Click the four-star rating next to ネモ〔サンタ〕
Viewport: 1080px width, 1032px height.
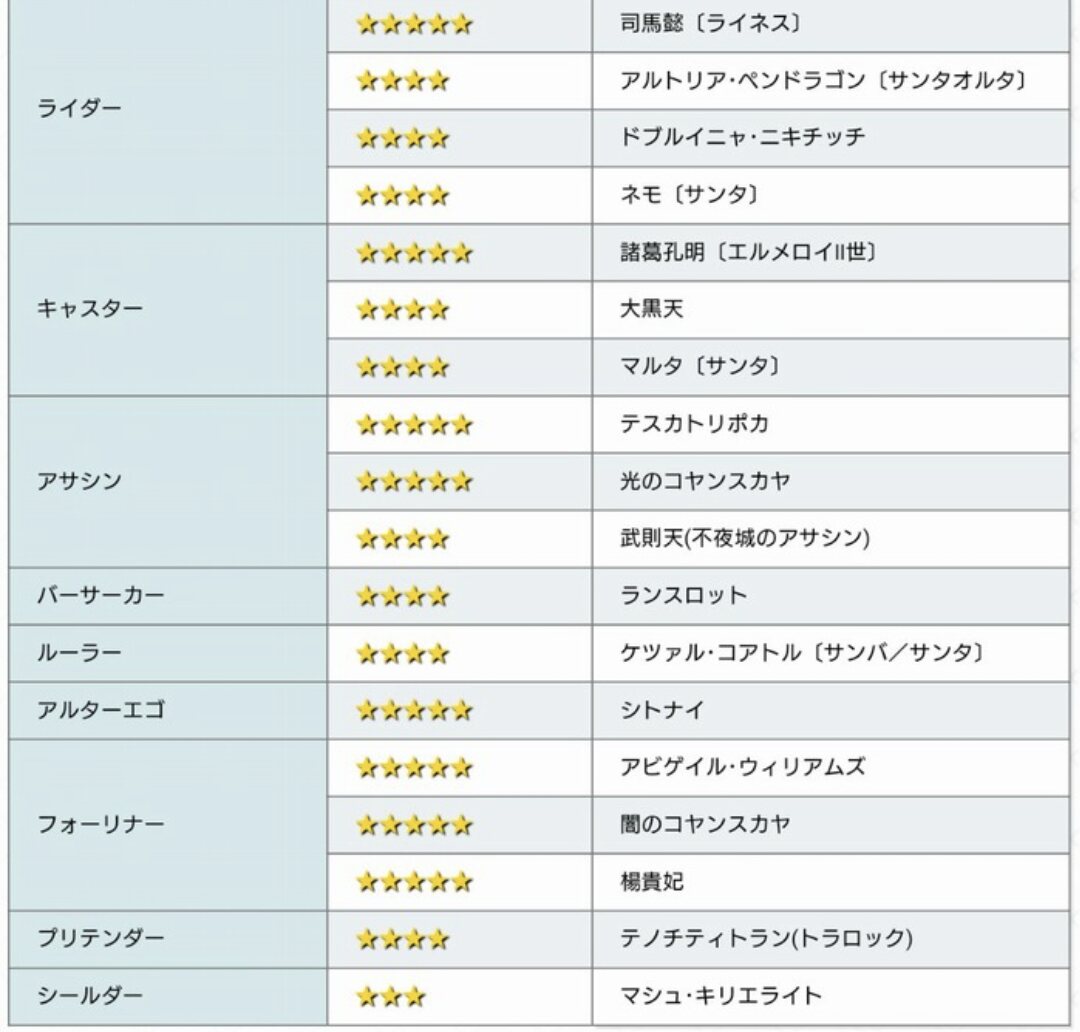pyautogui.click(x=402, y=196)
